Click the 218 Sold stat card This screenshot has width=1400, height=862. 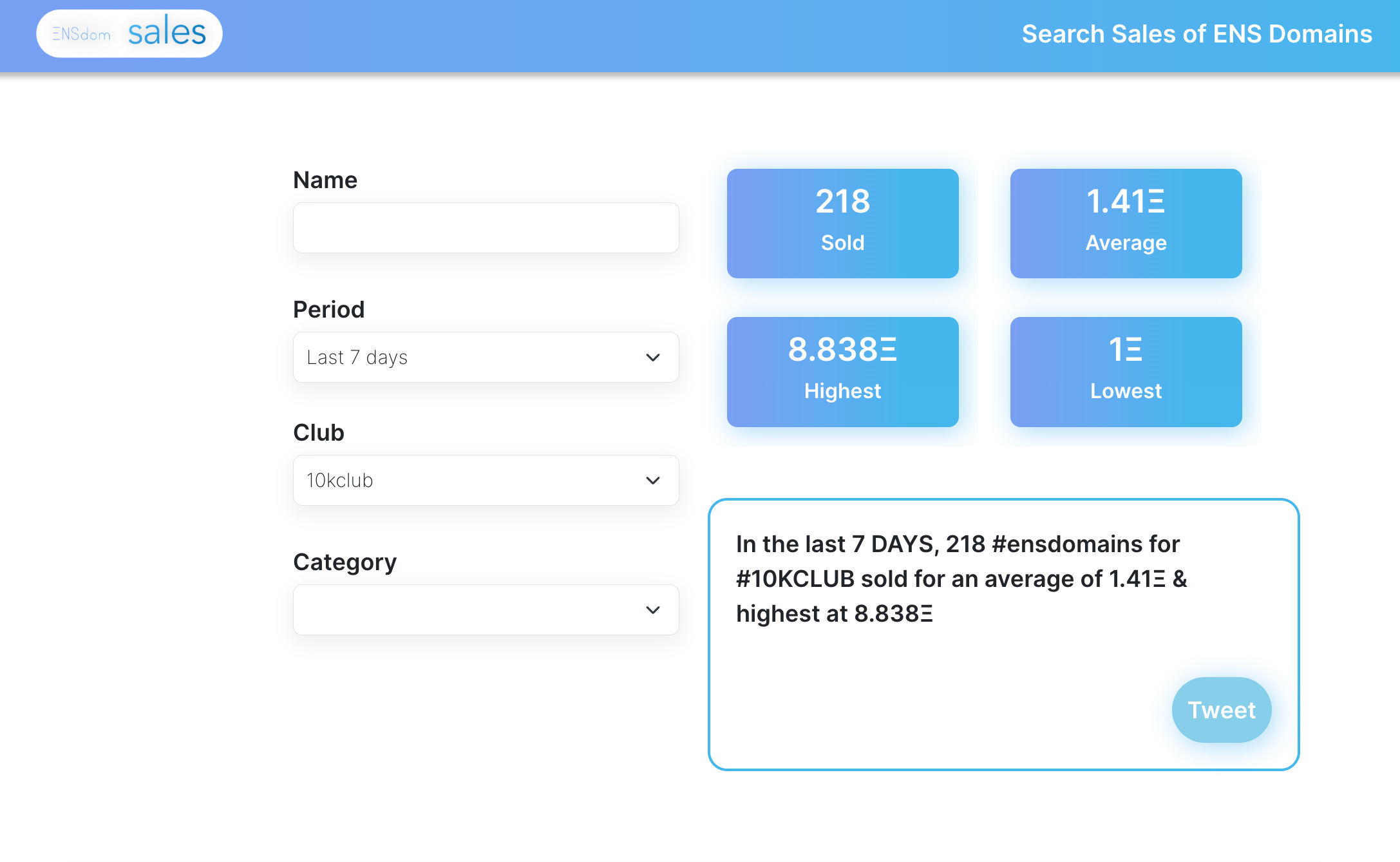click(842, 224)
